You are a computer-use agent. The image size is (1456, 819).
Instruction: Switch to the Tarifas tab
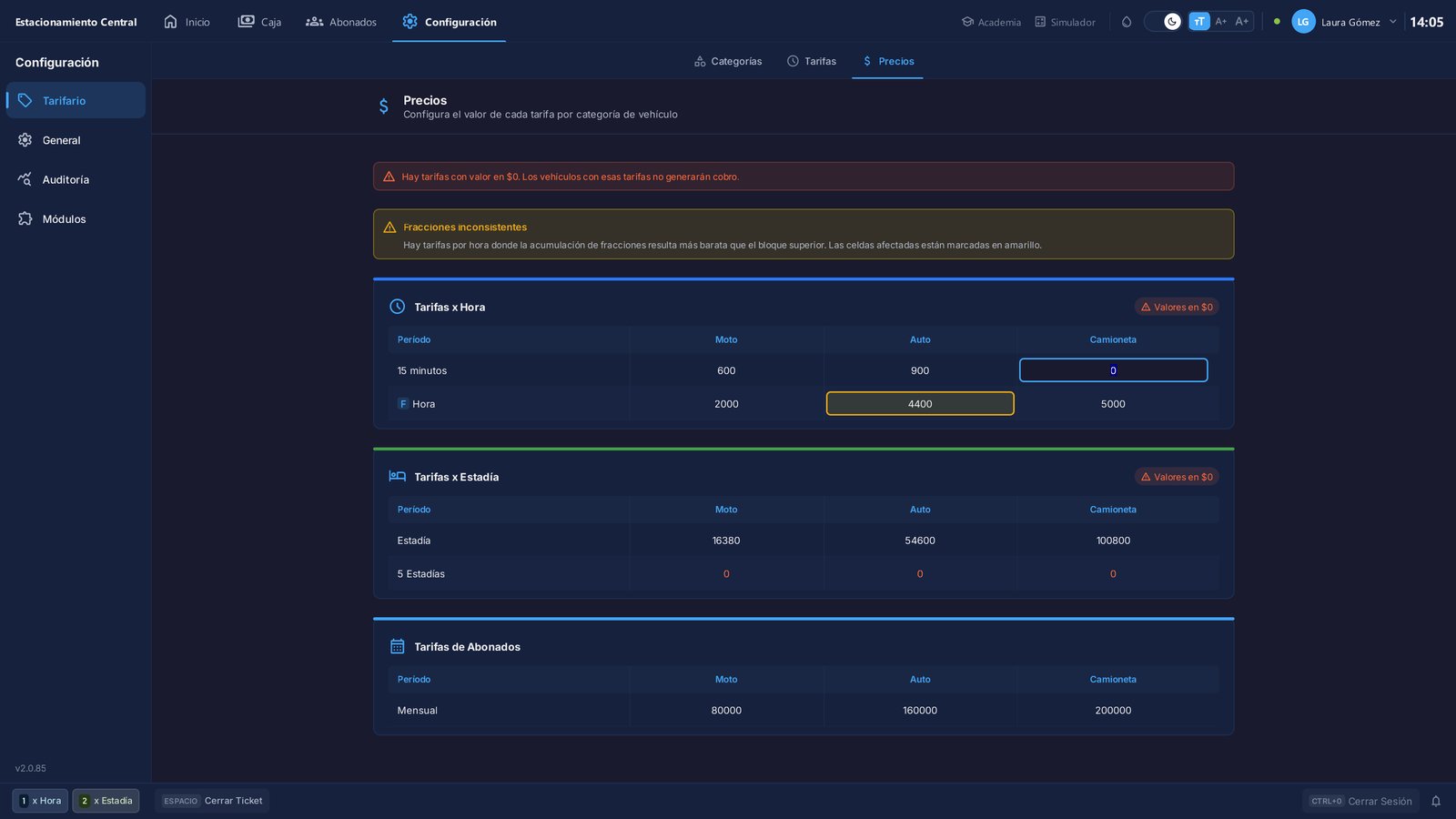(x=812, y=61)
